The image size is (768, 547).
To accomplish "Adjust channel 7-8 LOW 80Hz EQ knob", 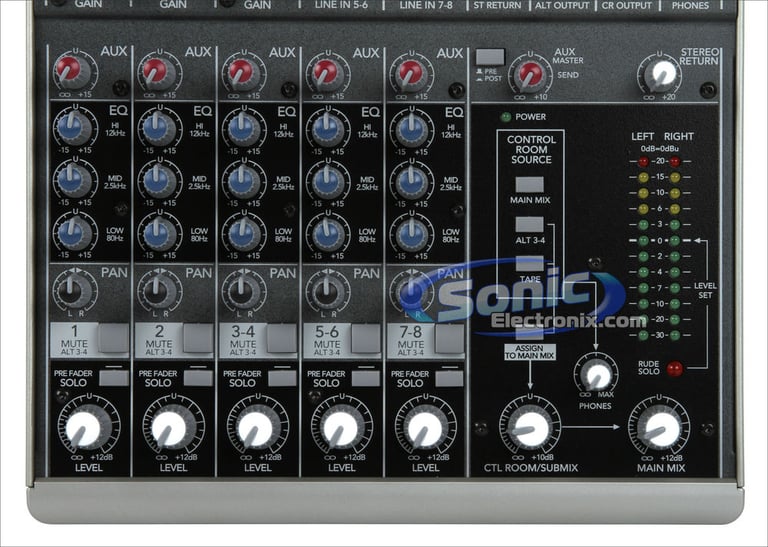I will point(410,235).
